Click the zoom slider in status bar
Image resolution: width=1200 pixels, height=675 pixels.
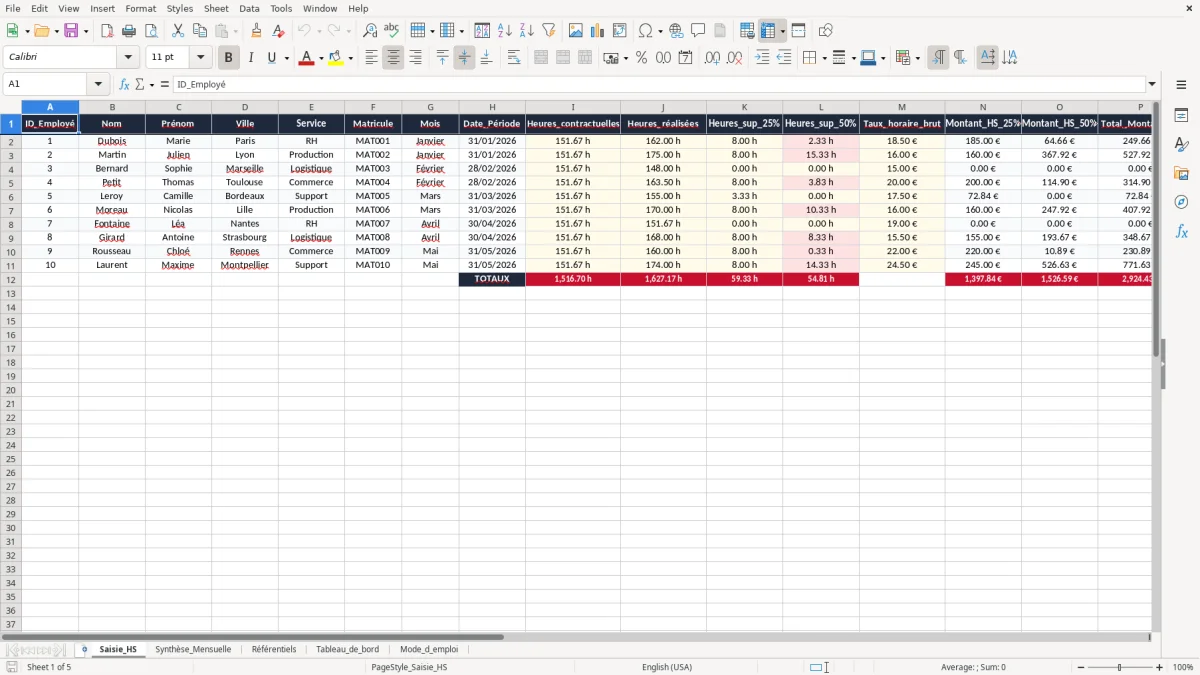1119,667
